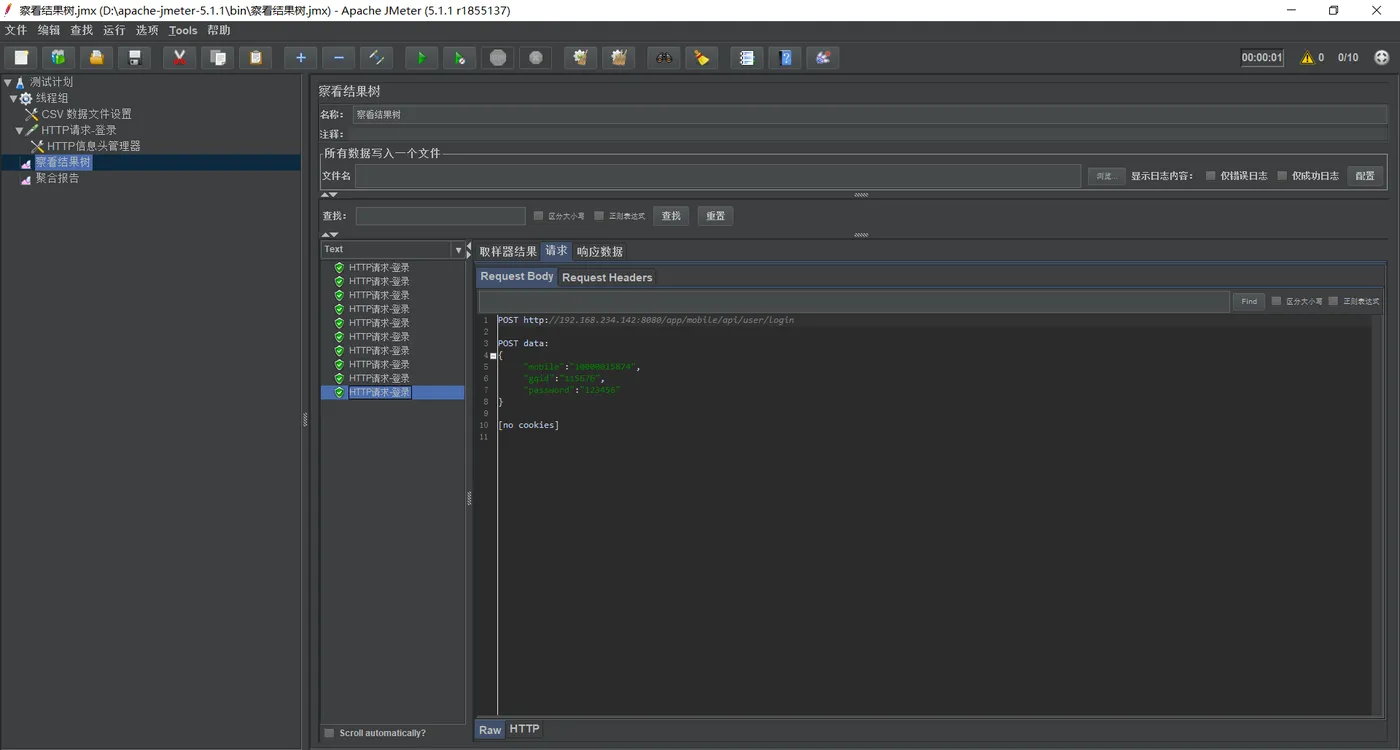Screen dimensions: 1400x750
Task: Select 察看结果树 node in the tree
Action: [x=63, y=162]
